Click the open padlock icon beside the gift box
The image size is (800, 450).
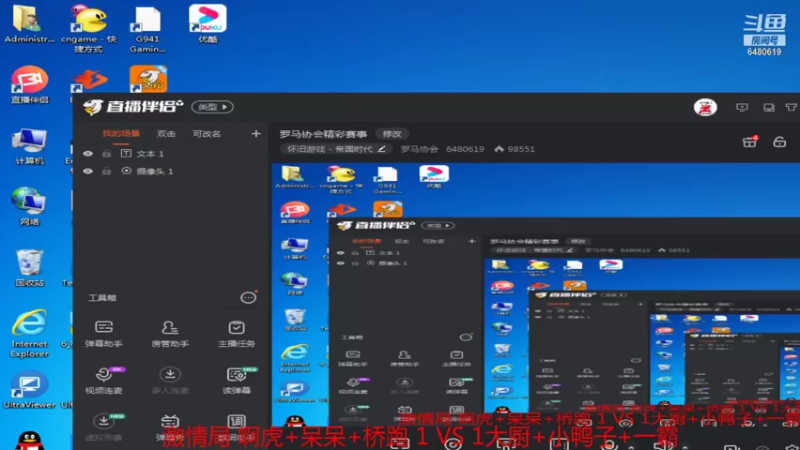point(779,142)
